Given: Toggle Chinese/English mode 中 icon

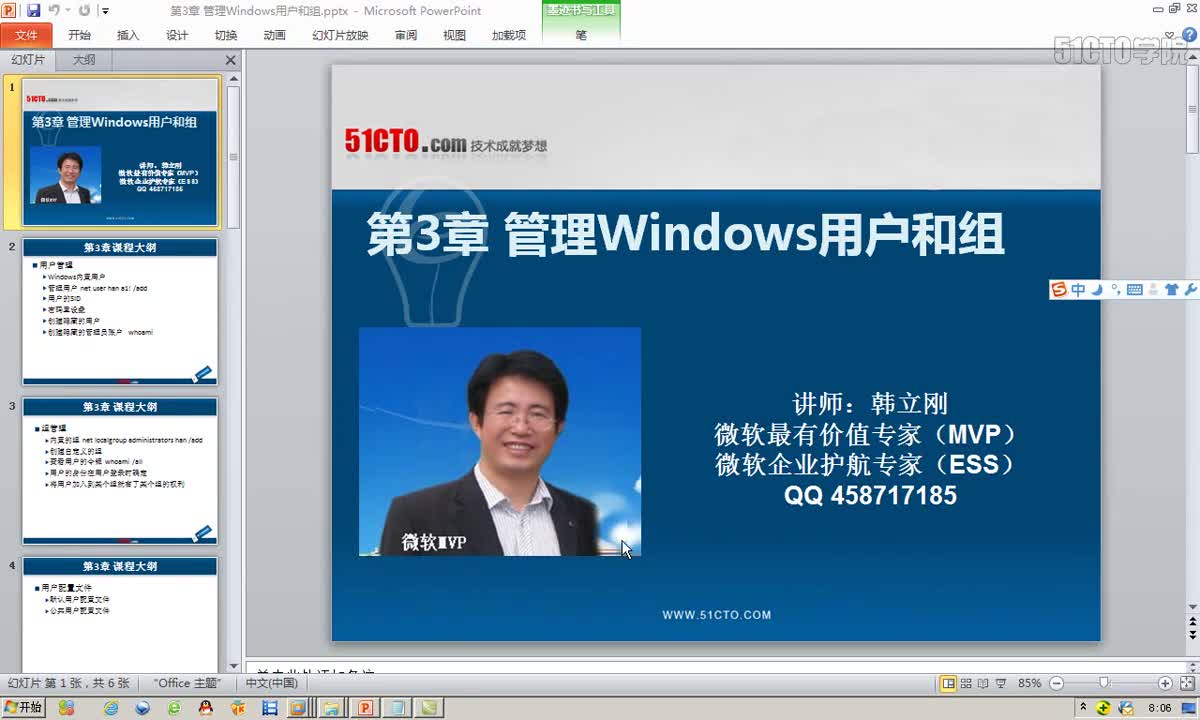Looking at the screenshot, I should 1078,290.
